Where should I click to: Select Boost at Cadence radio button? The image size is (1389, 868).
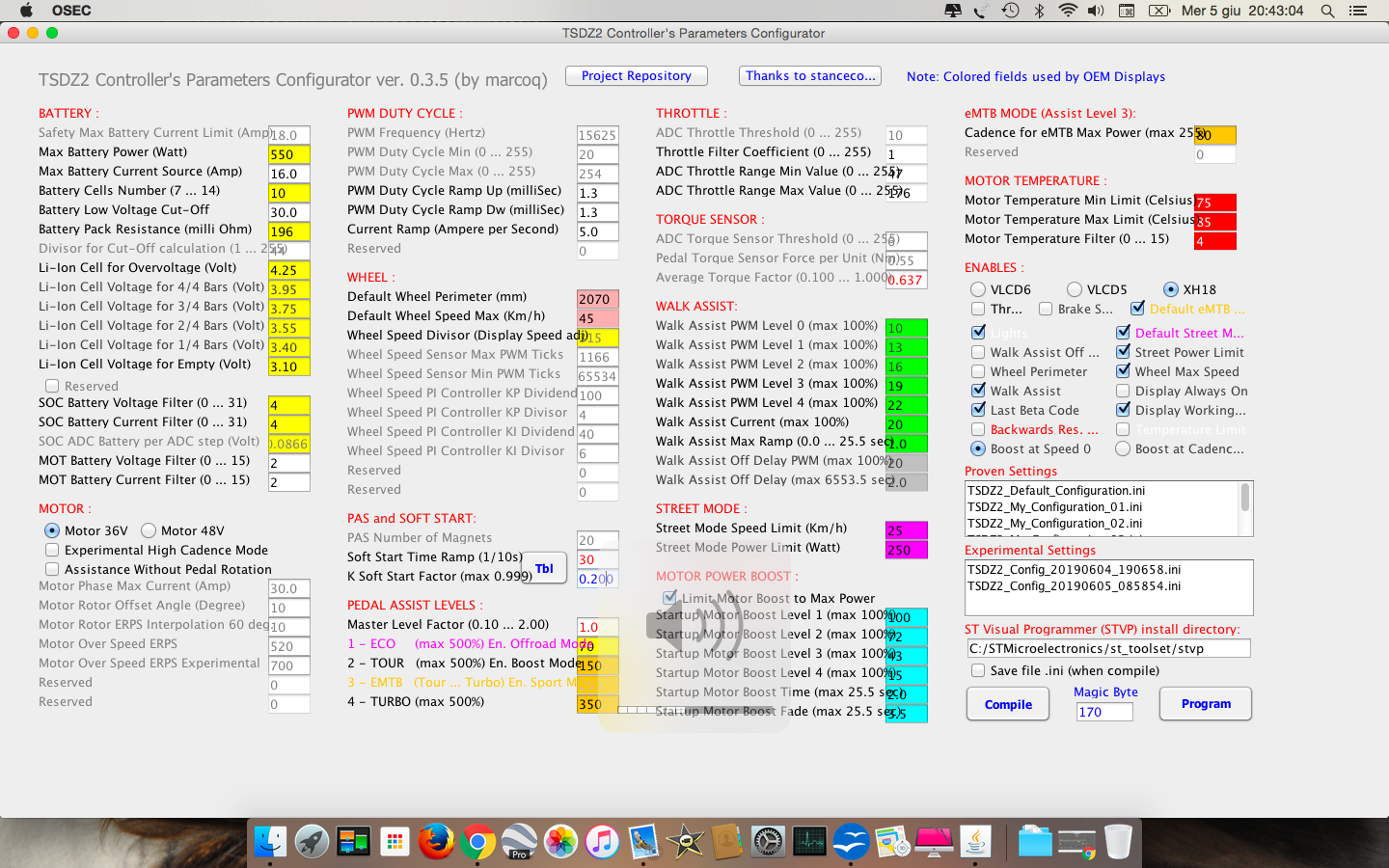click(1123, 448)
